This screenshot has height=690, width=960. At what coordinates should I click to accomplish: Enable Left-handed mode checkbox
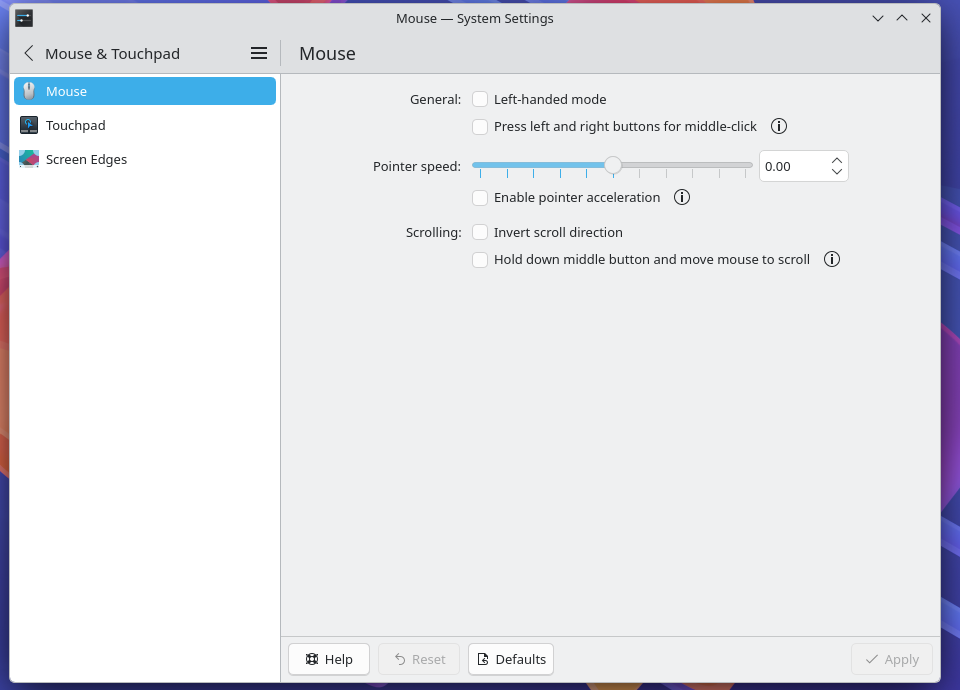point(480,99)
